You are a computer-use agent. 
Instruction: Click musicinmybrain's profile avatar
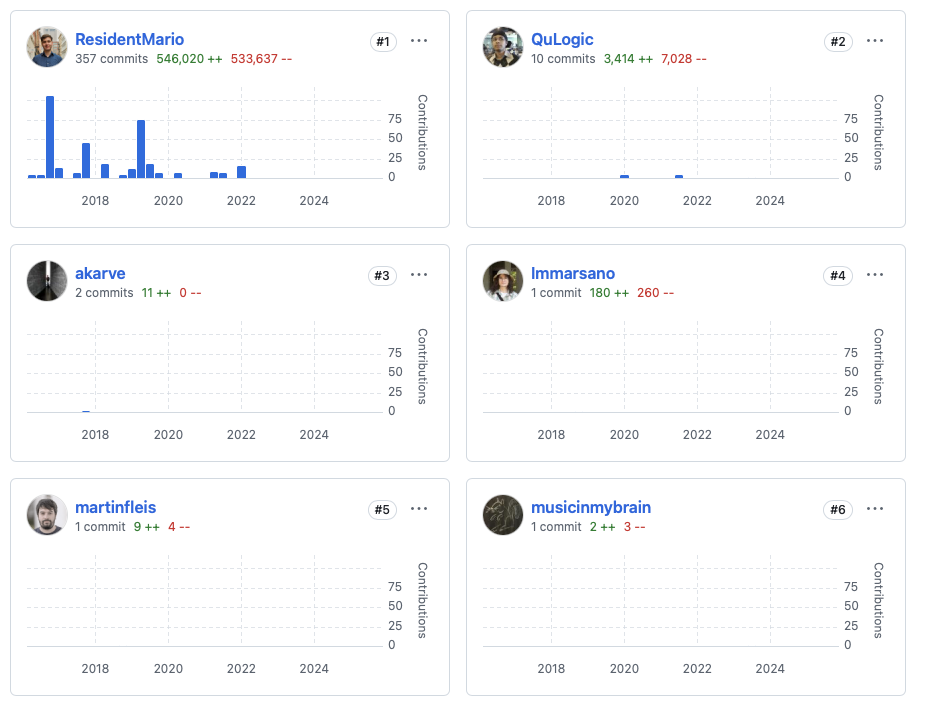click(503, 515)
